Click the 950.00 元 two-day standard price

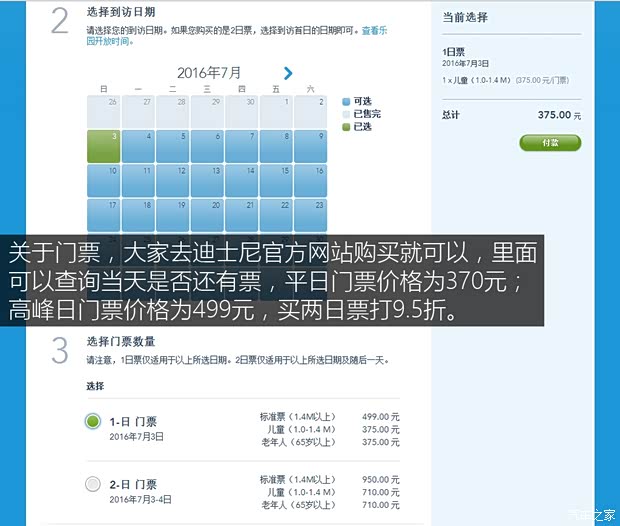coord(380,480)
